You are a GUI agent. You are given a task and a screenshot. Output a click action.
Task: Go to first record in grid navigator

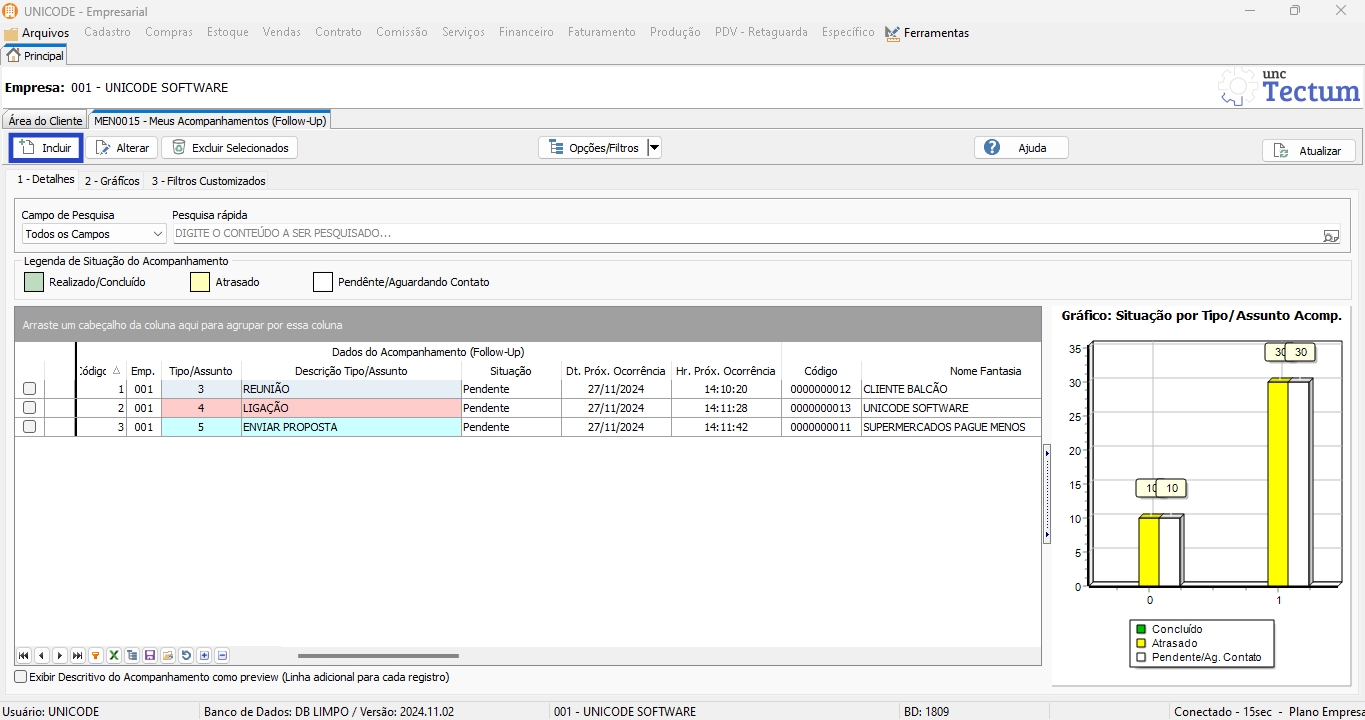pos(23,656)
